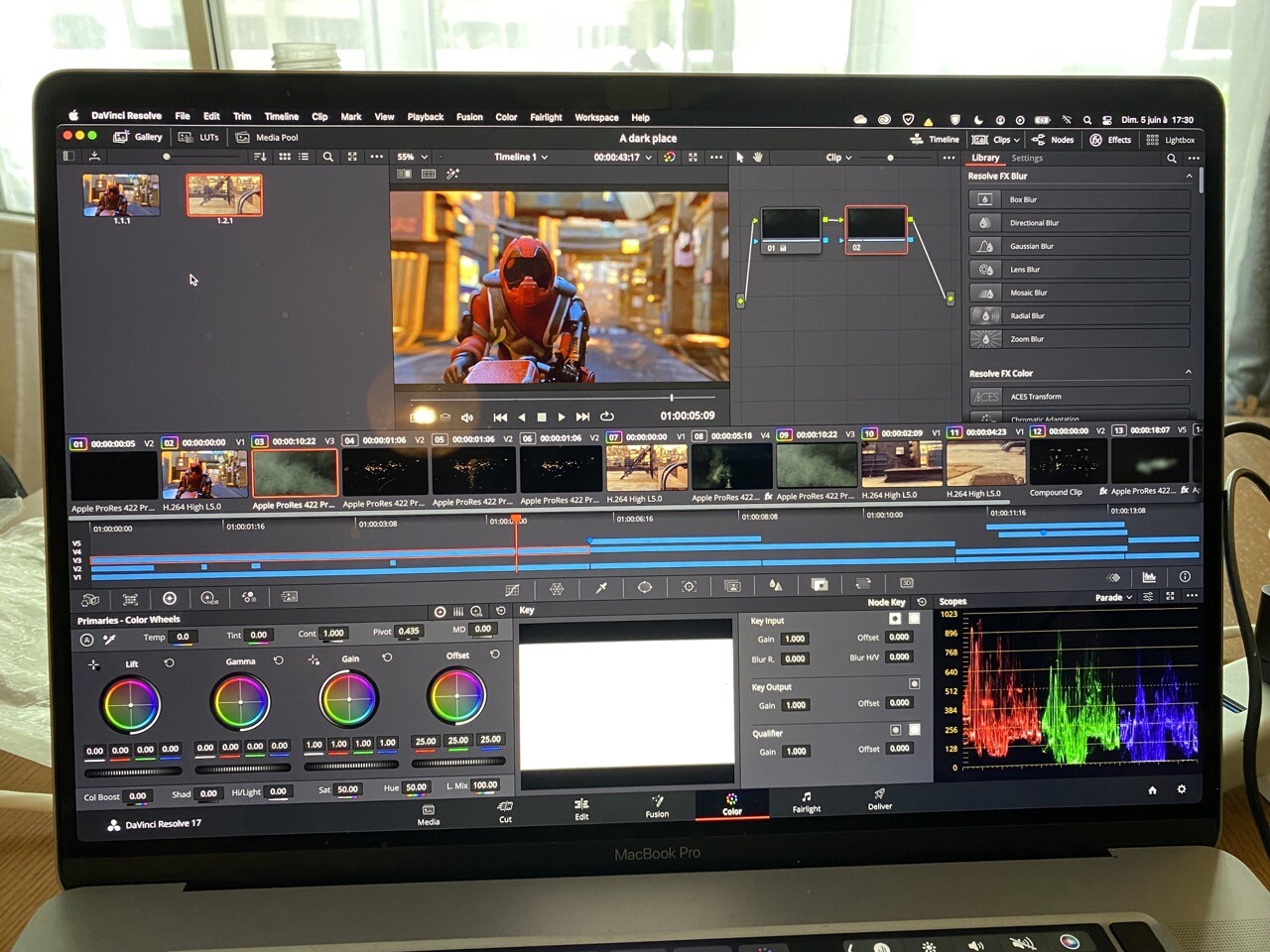Switch to the Settings tab in effects panel
The width and height of the screenshot is (1270, 952).
tap(1027, 158)
